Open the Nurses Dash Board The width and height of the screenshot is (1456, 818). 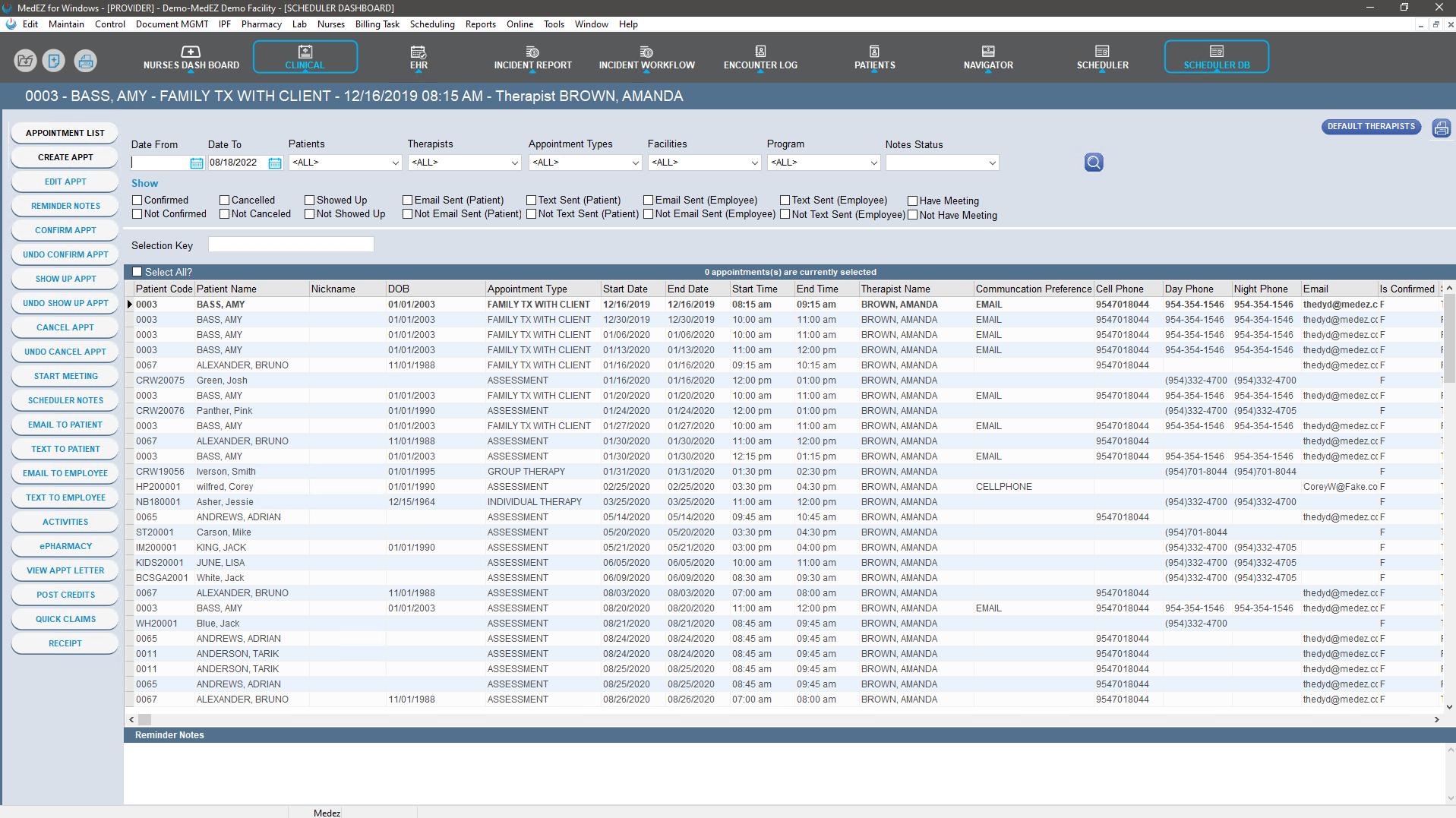click(191, 58)
